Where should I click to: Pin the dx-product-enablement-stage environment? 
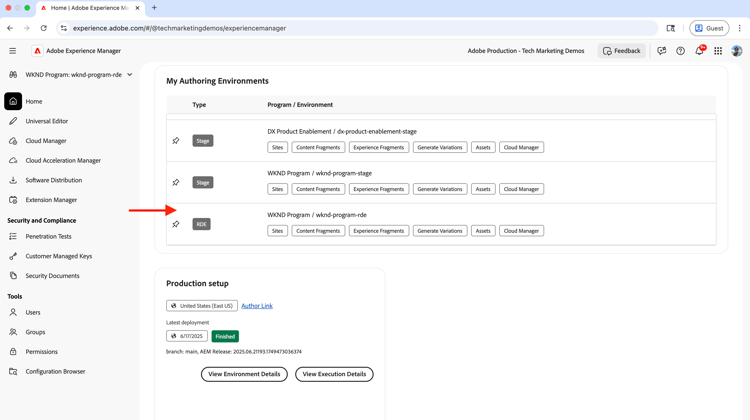tap(176, 141)
